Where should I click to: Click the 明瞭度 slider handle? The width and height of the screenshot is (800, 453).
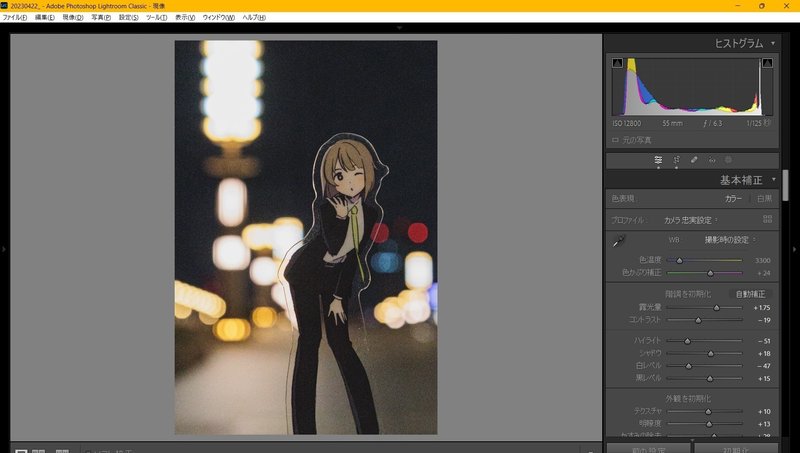[709, 424]
